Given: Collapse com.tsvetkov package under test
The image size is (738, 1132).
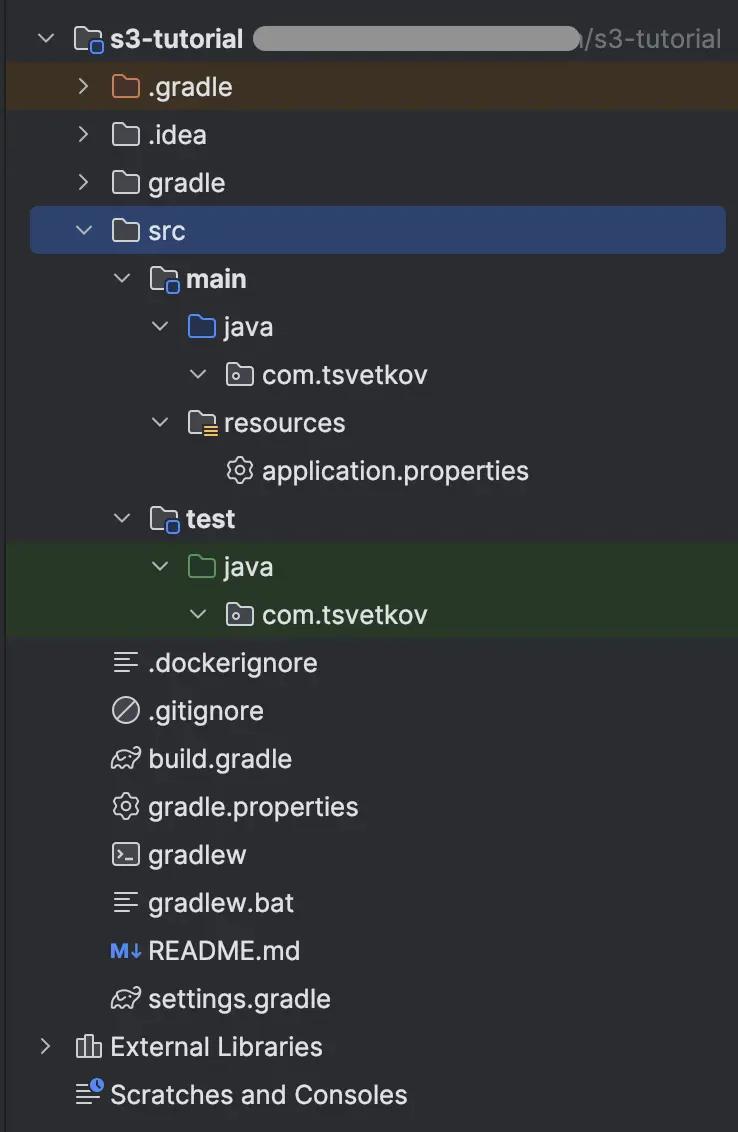Looking at the screenshot, I should (198, 614).
